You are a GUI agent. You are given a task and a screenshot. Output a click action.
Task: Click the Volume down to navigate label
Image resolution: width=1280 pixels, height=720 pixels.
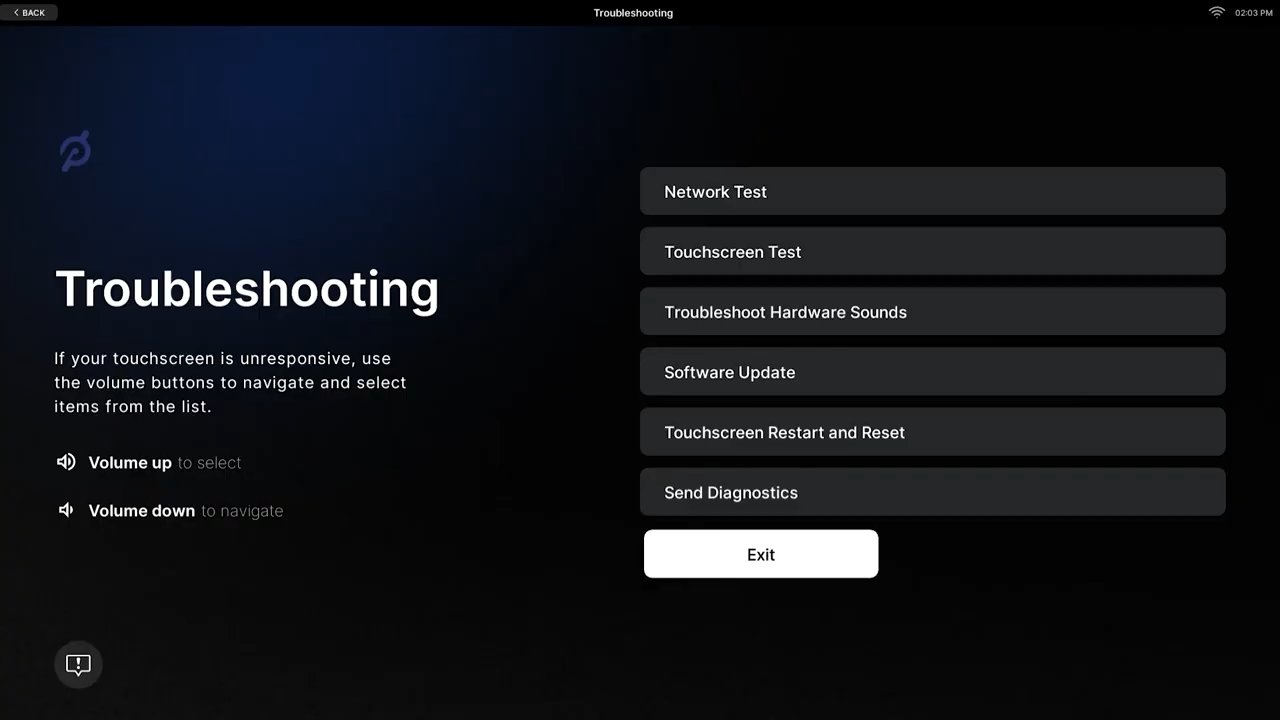(x=186, y=510)
